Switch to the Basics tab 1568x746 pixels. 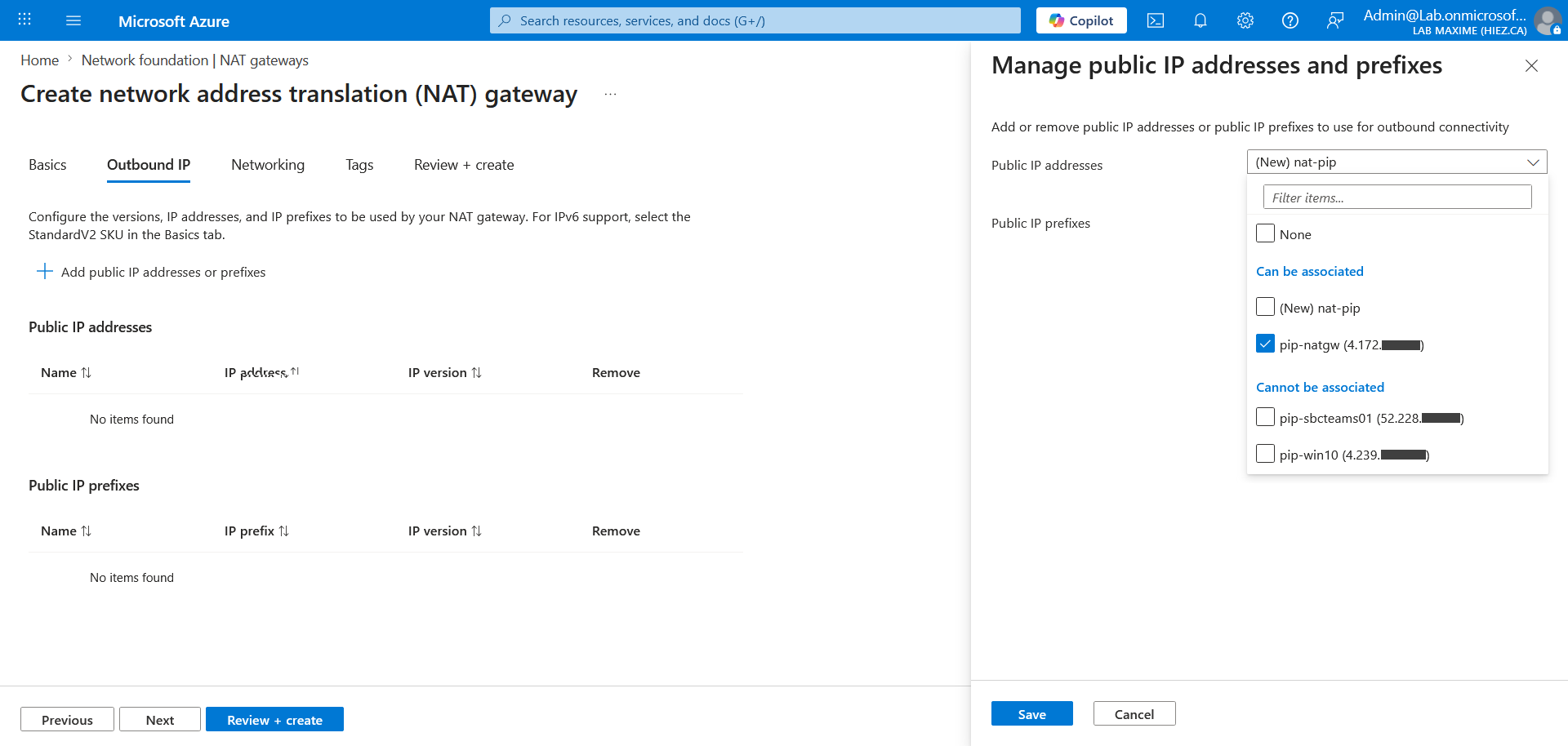point(47,165)
